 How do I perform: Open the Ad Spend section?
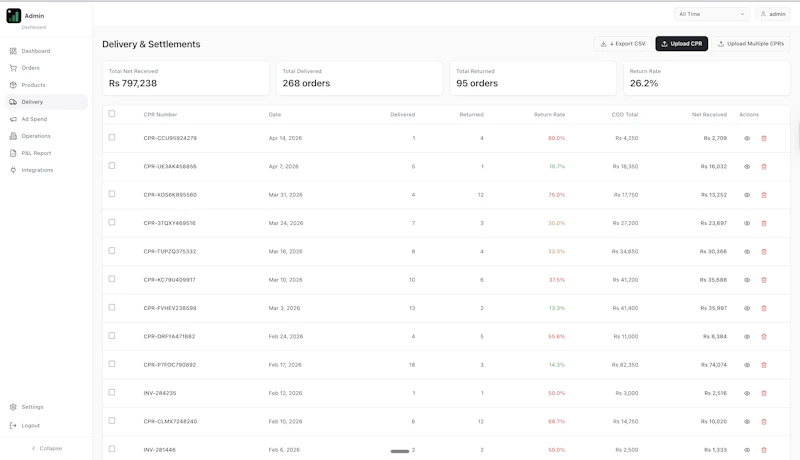[46, 119]
